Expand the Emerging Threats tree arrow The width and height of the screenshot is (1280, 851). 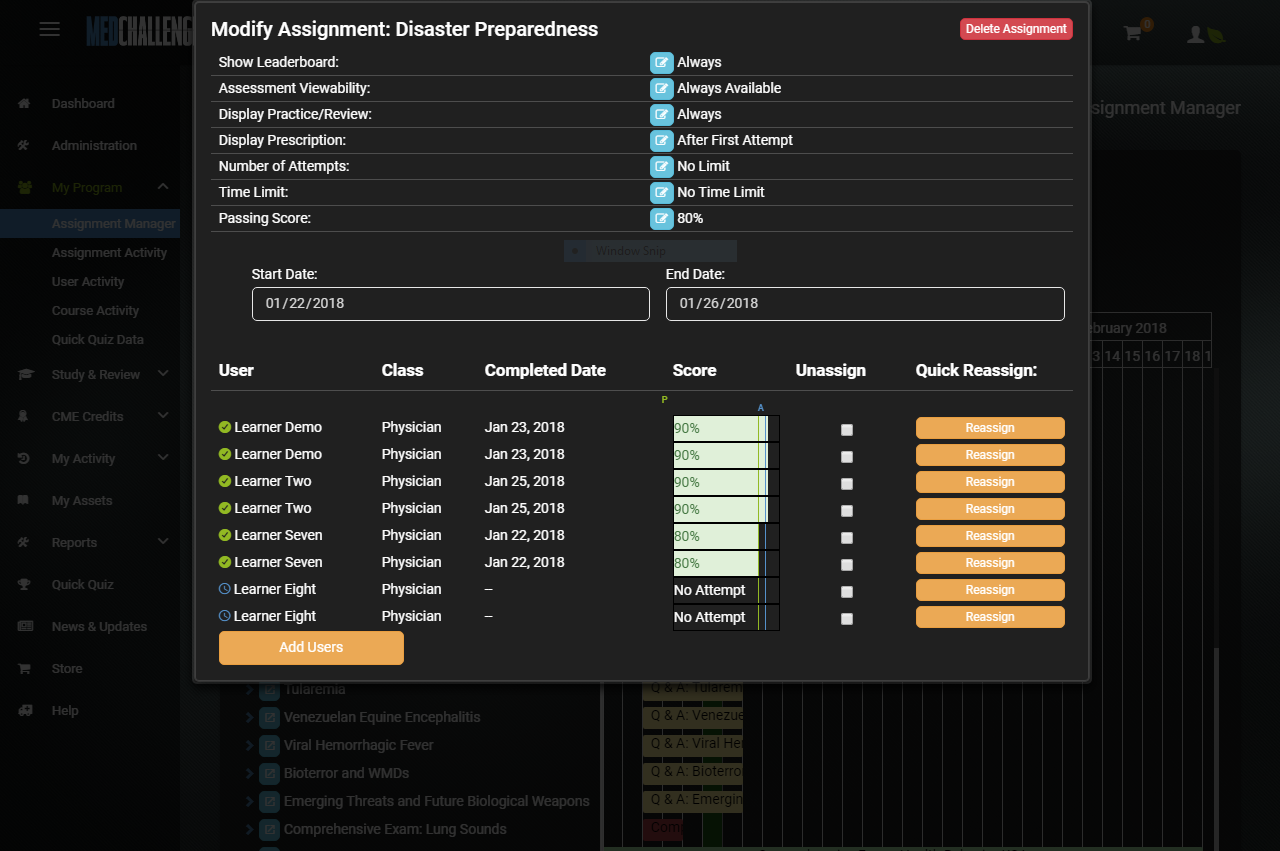coord(249,801)
